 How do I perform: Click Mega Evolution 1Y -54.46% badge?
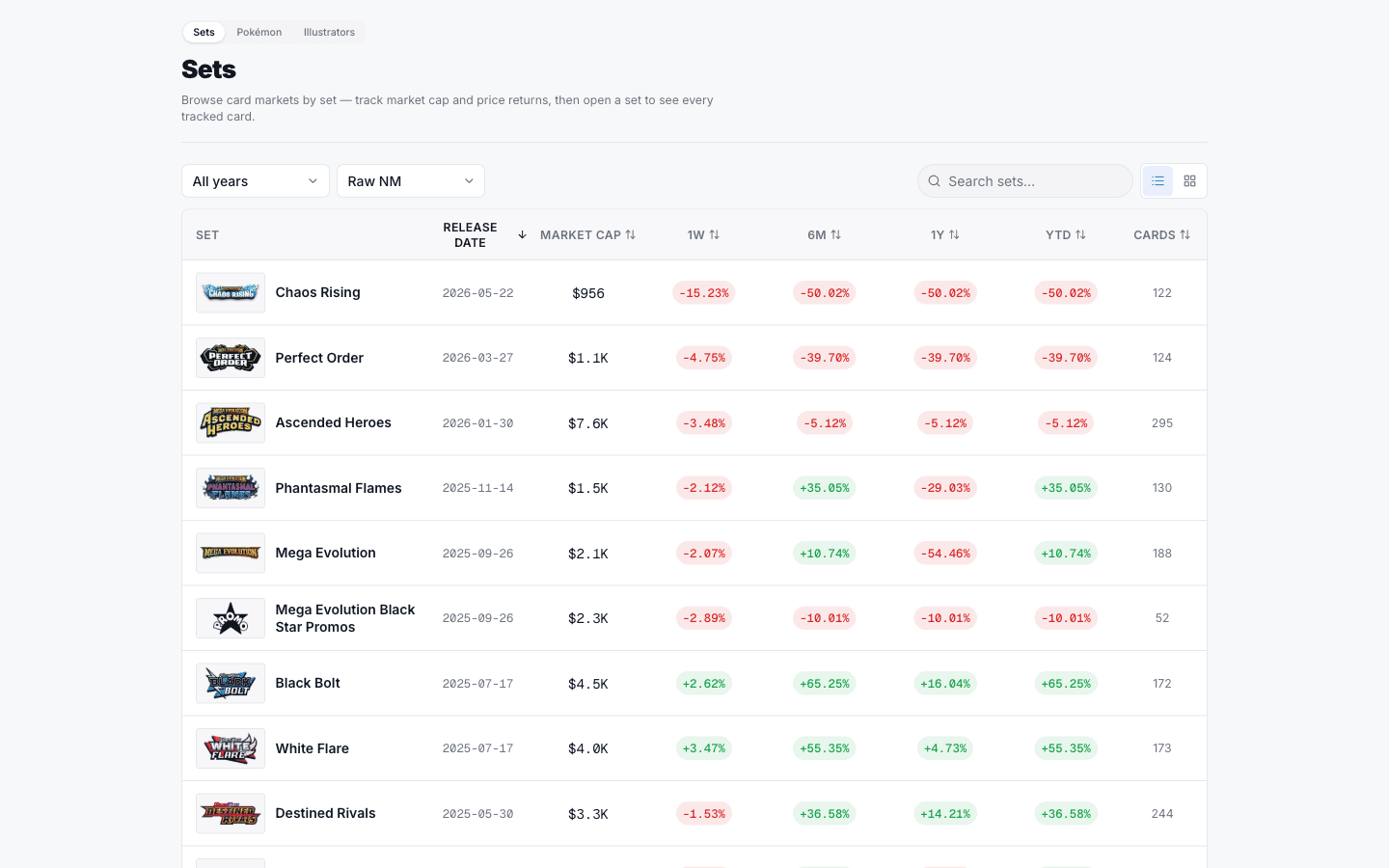click(x=945, y=554)
